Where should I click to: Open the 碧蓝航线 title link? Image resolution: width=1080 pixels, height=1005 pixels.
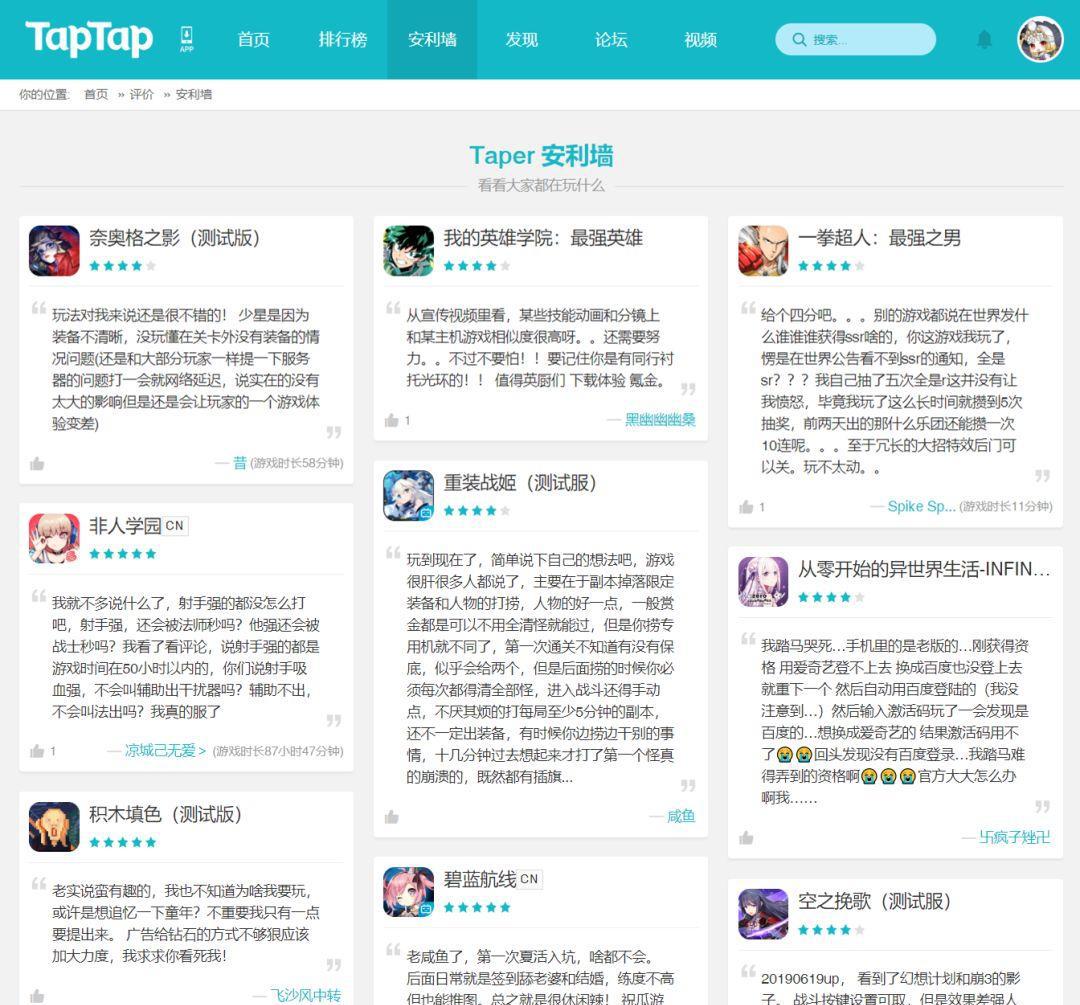[480, 880]
